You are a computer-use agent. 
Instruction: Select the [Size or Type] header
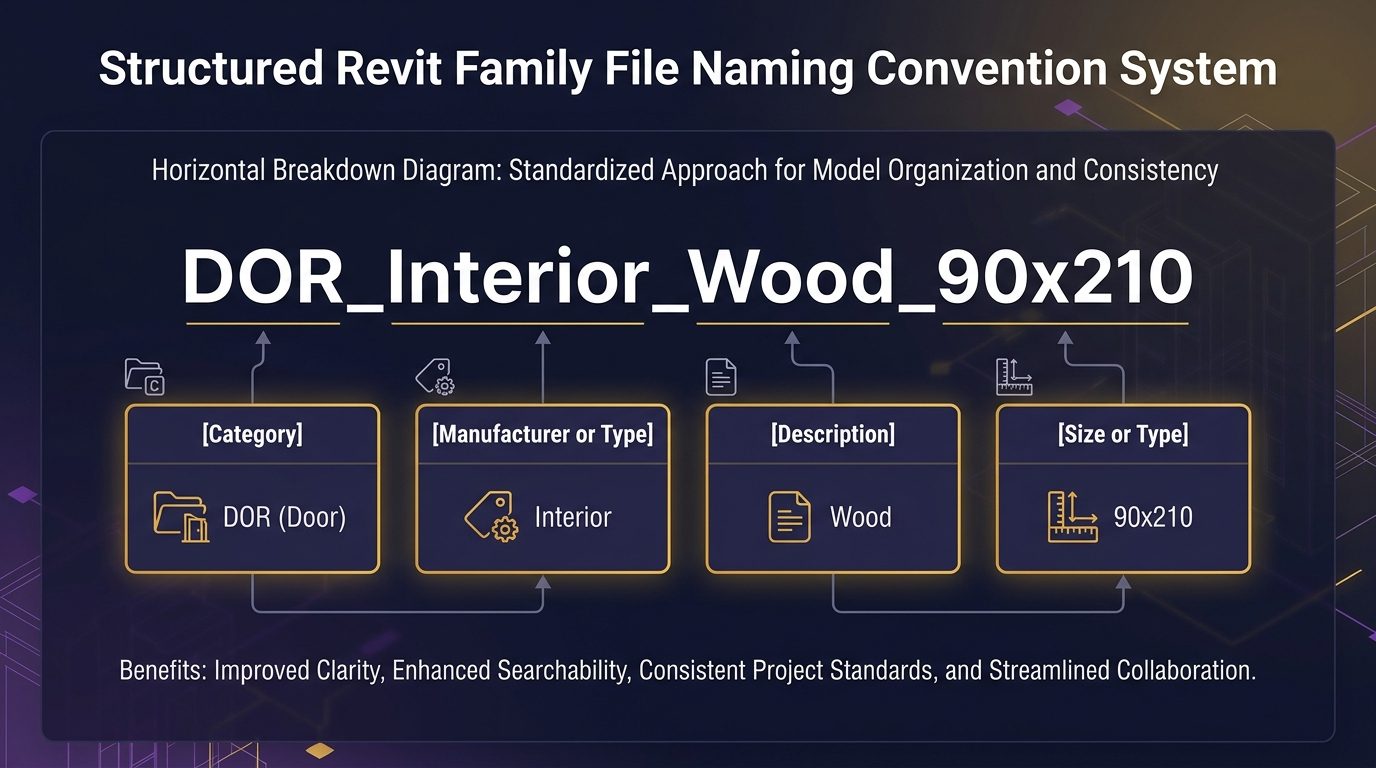(1123, 434)
